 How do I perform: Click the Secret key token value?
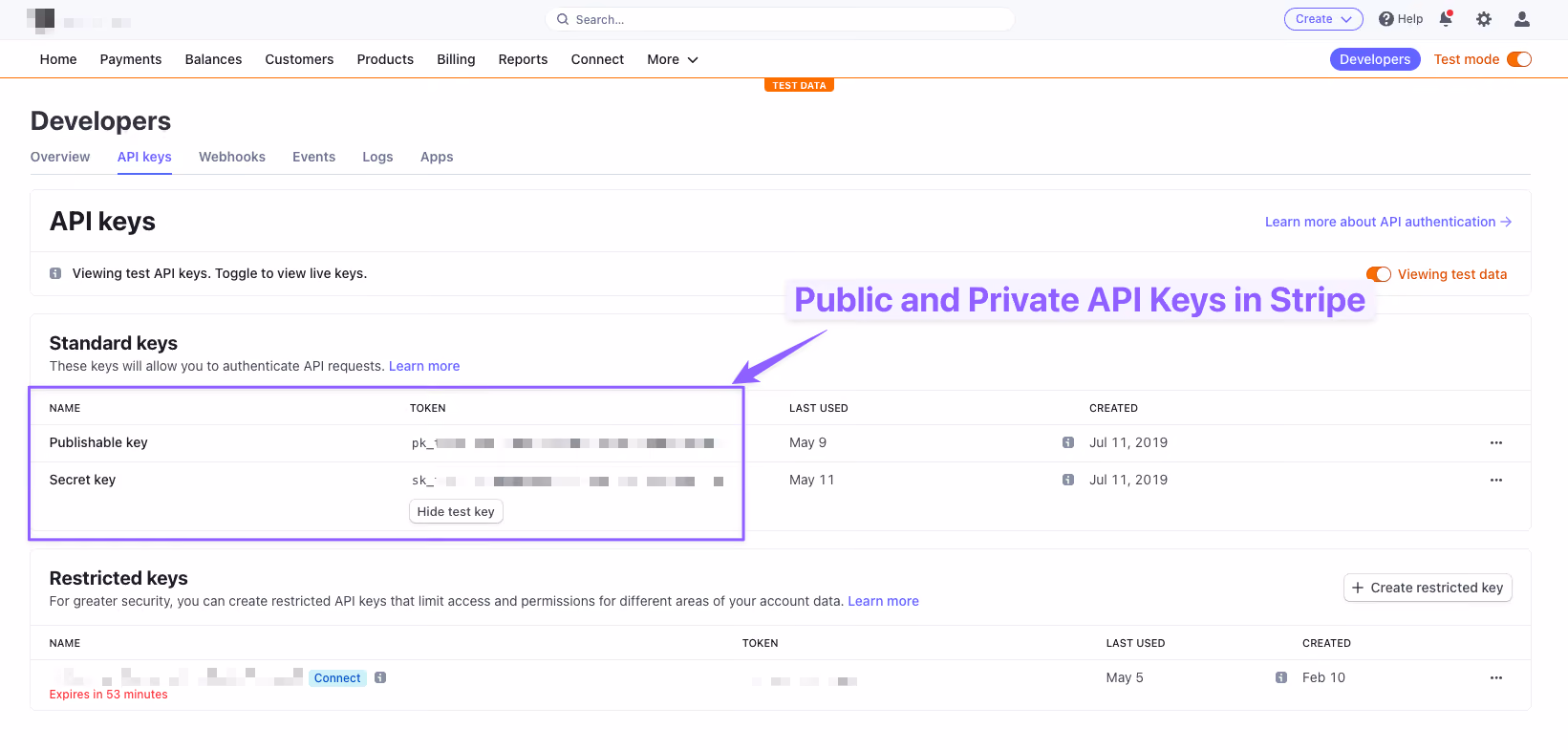click(568, 481)
